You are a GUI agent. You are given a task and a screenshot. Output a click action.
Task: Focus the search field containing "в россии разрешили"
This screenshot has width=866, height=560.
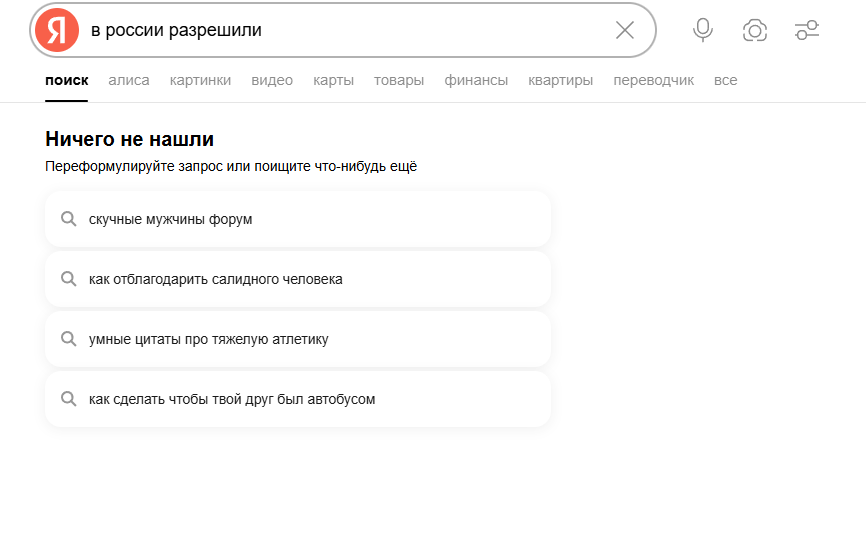[x=340, y=30]
